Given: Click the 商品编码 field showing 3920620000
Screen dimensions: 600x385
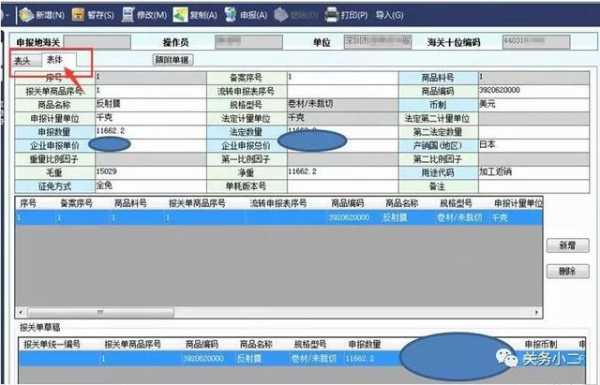Looking at the screenshot, I should tap(534, 91).
